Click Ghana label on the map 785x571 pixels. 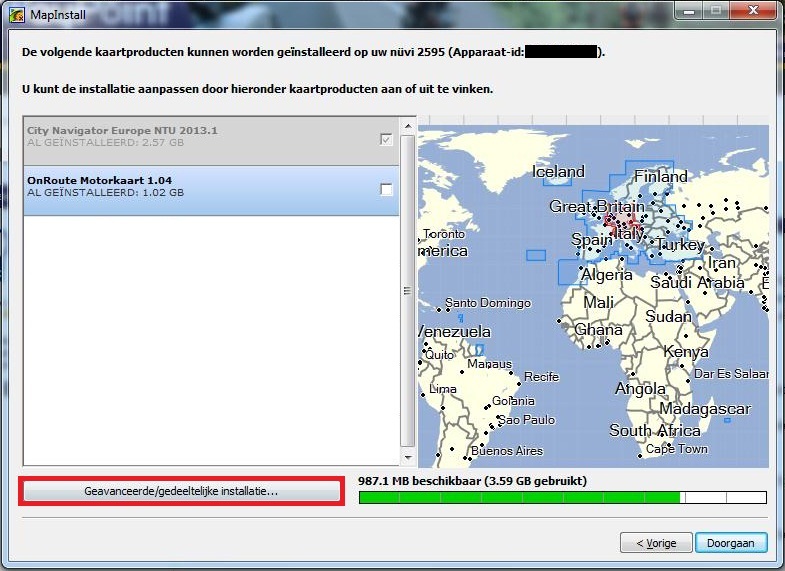(598, 329)
